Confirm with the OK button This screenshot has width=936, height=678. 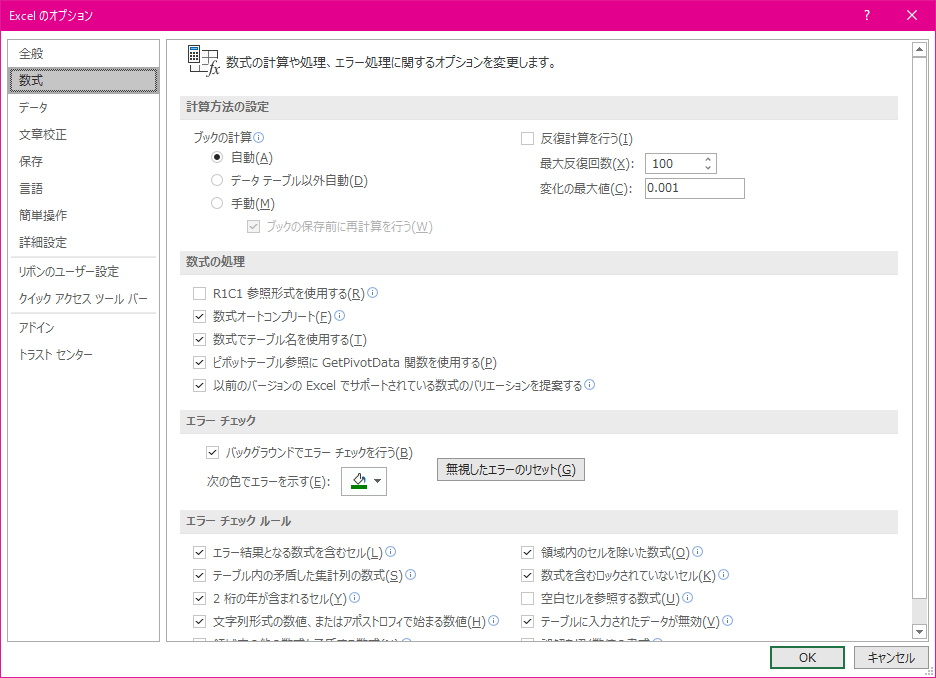(807, 657)
